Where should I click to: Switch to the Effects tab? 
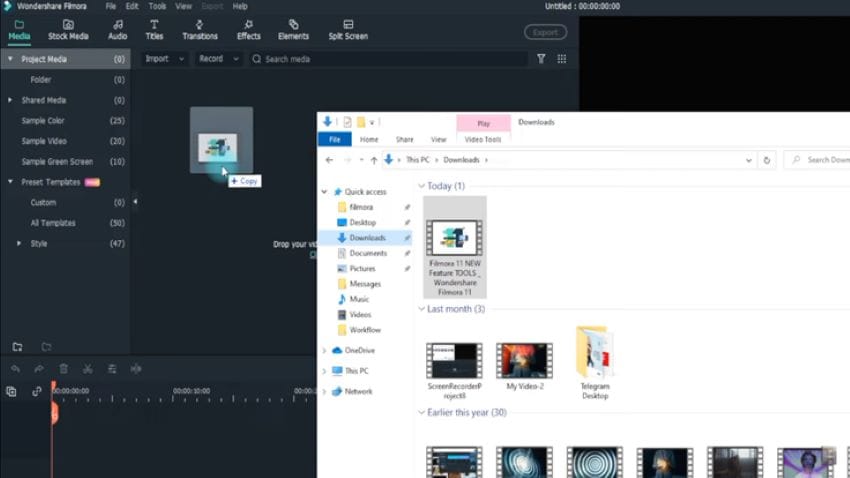click(x=248, y=30)
